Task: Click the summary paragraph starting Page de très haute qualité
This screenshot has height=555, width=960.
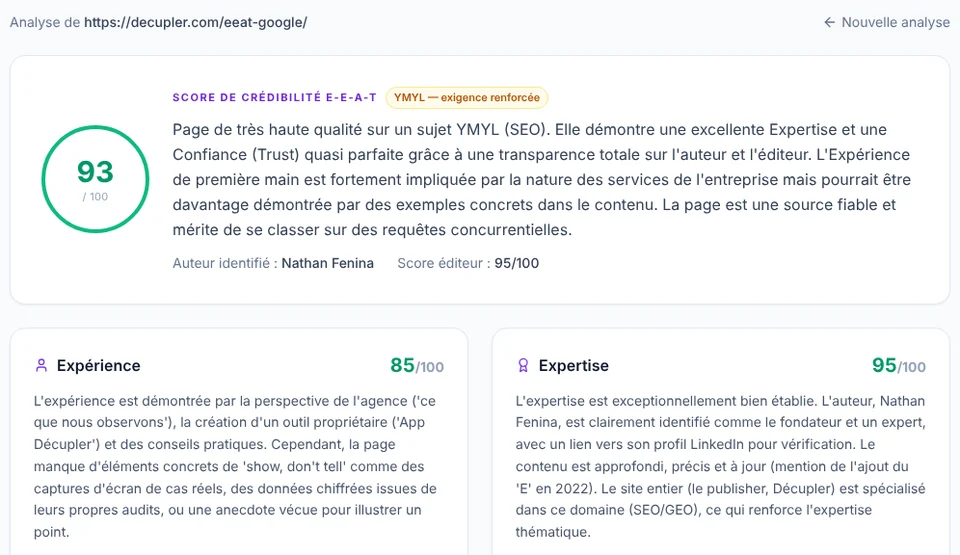Action: pyautogui.click(x=541, y=179)
